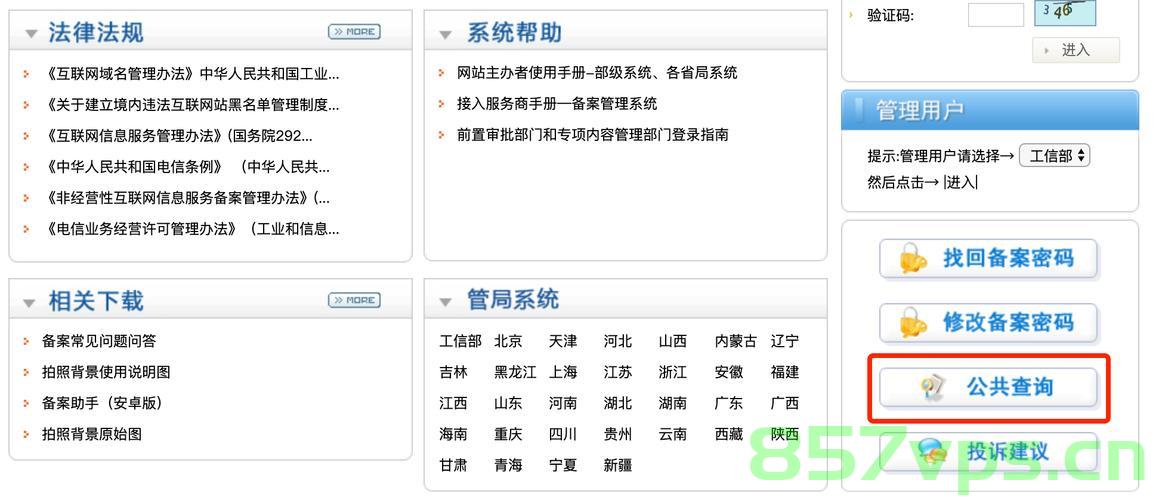Click the search icon on 公共查询

(932, 388)
